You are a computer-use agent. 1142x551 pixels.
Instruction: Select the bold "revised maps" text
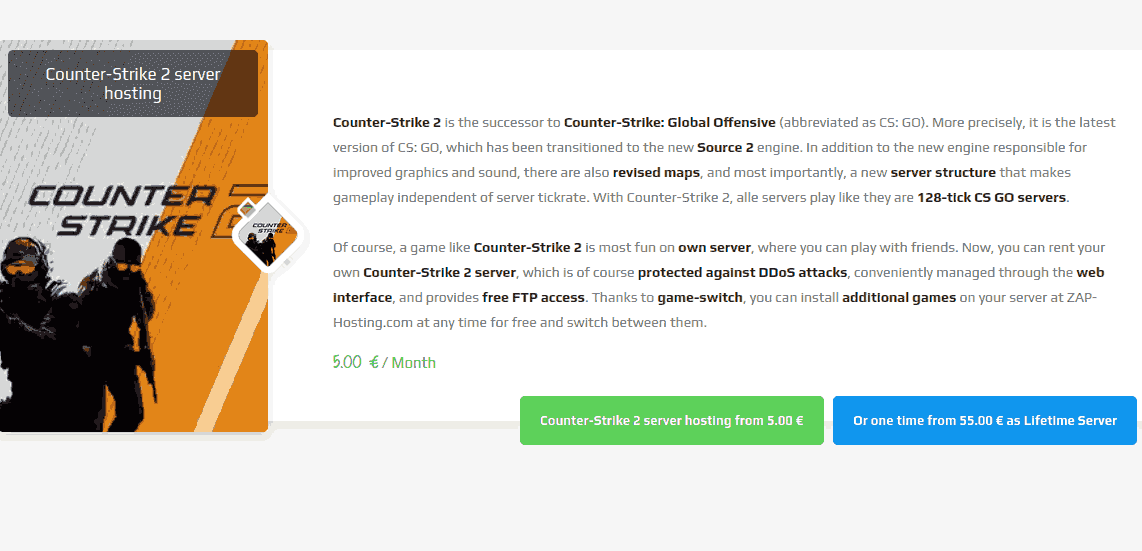(x=657, y=172)
